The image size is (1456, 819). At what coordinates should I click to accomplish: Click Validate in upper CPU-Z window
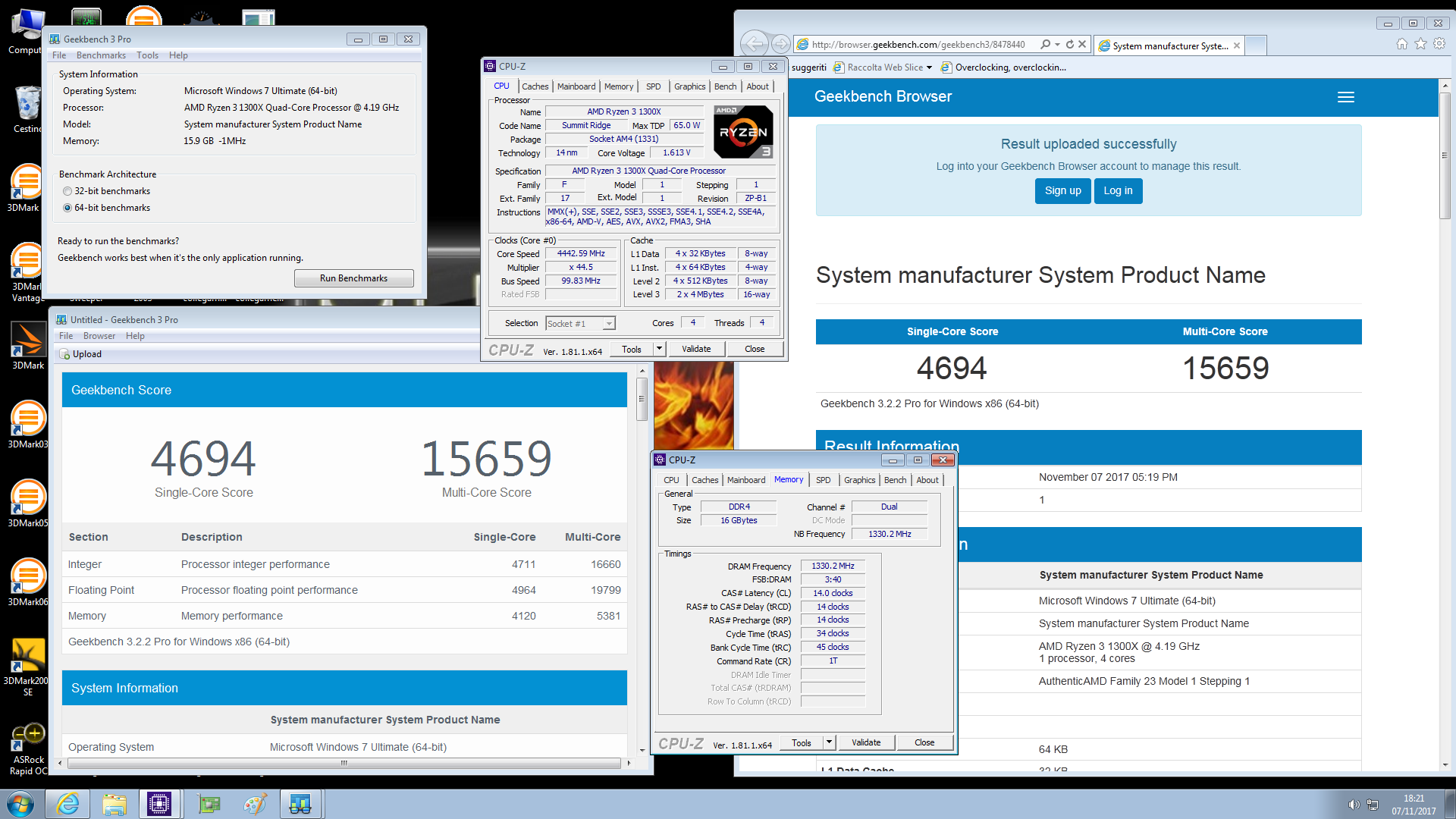point(696,349)
